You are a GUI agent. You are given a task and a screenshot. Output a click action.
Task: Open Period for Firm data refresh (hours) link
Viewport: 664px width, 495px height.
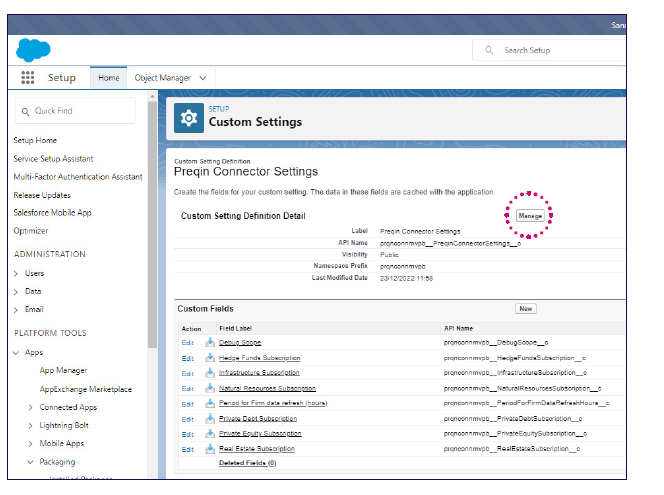coord(273,403)
